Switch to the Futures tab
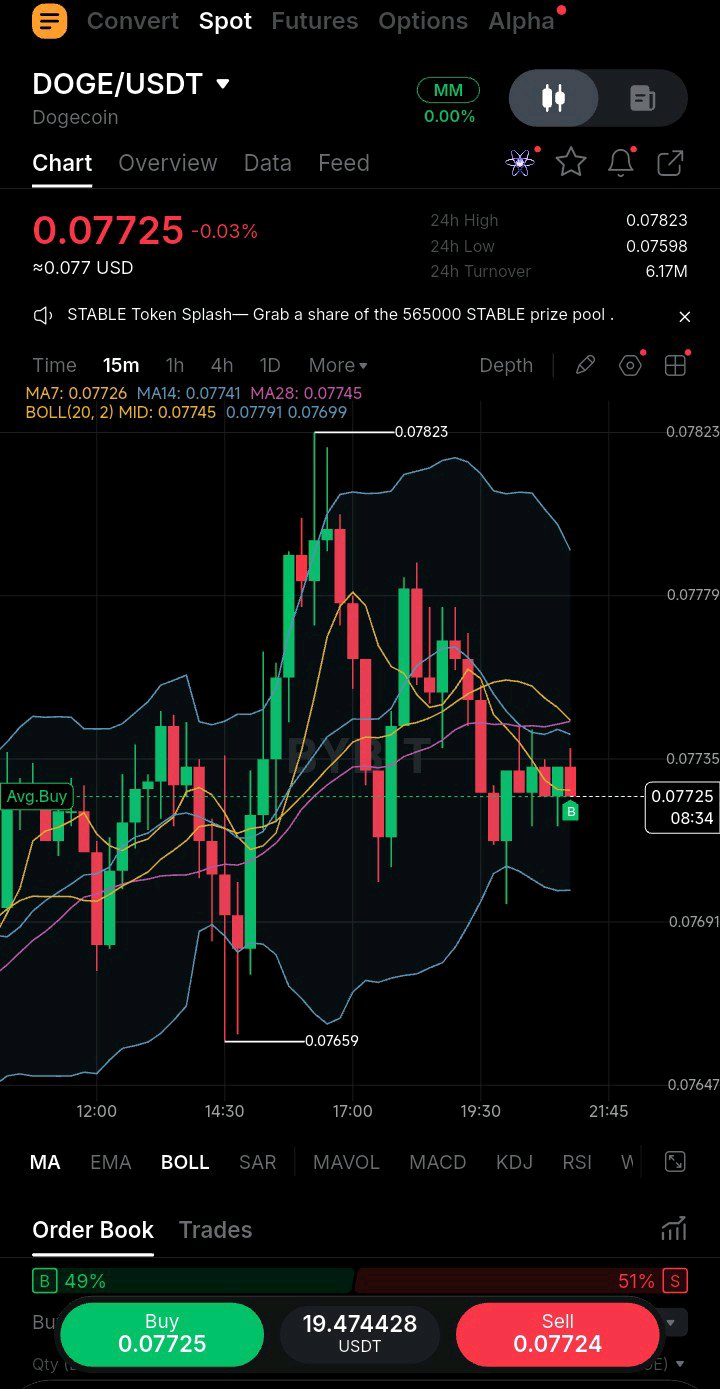This screenshot has width=720, height=1389. (315, 21)
